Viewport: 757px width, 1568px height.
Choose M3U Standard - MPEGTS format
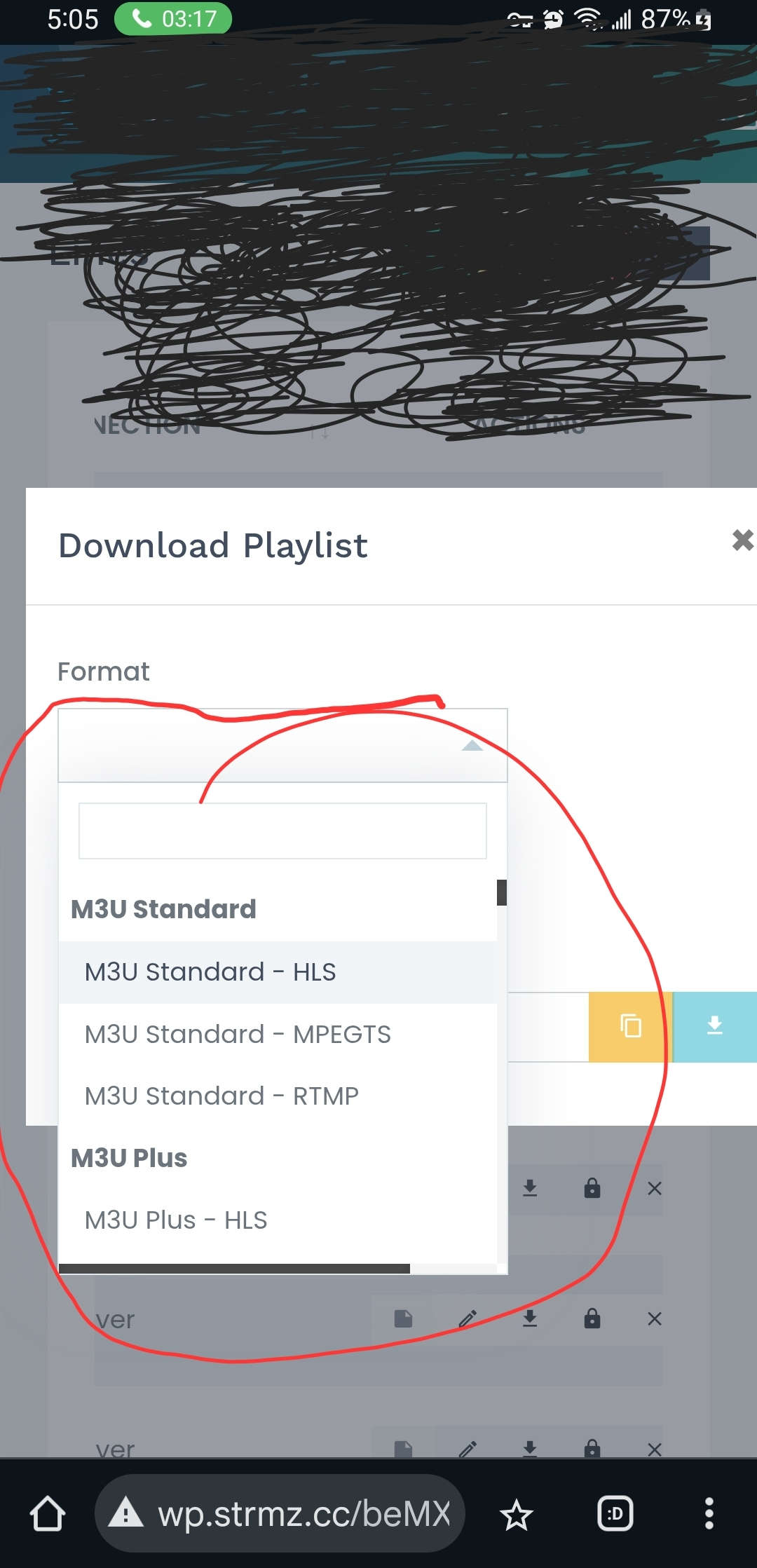coord(238,1035)
